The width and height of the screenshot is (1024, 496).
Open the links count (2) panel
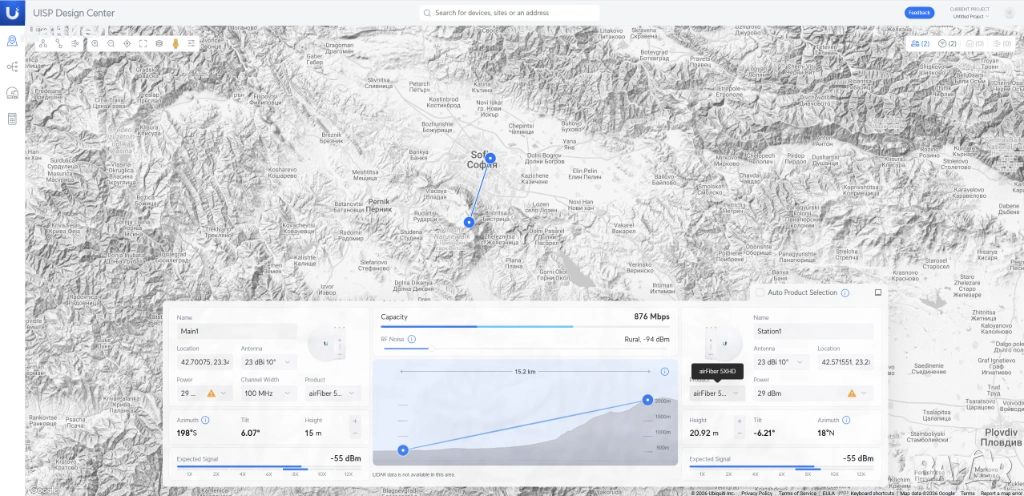tap(920, 44)
